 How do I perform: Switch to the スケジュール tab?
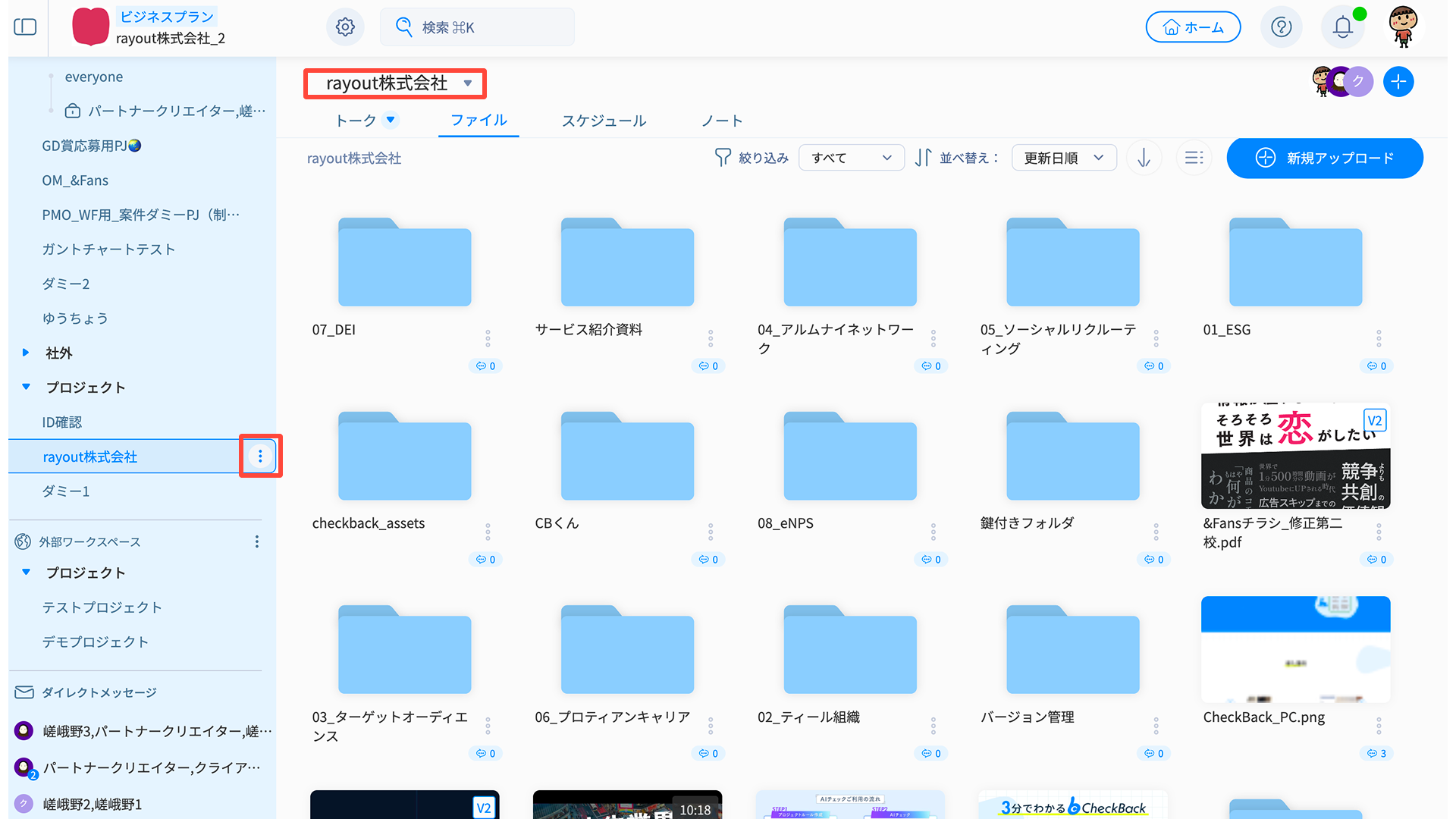point(604,121)
